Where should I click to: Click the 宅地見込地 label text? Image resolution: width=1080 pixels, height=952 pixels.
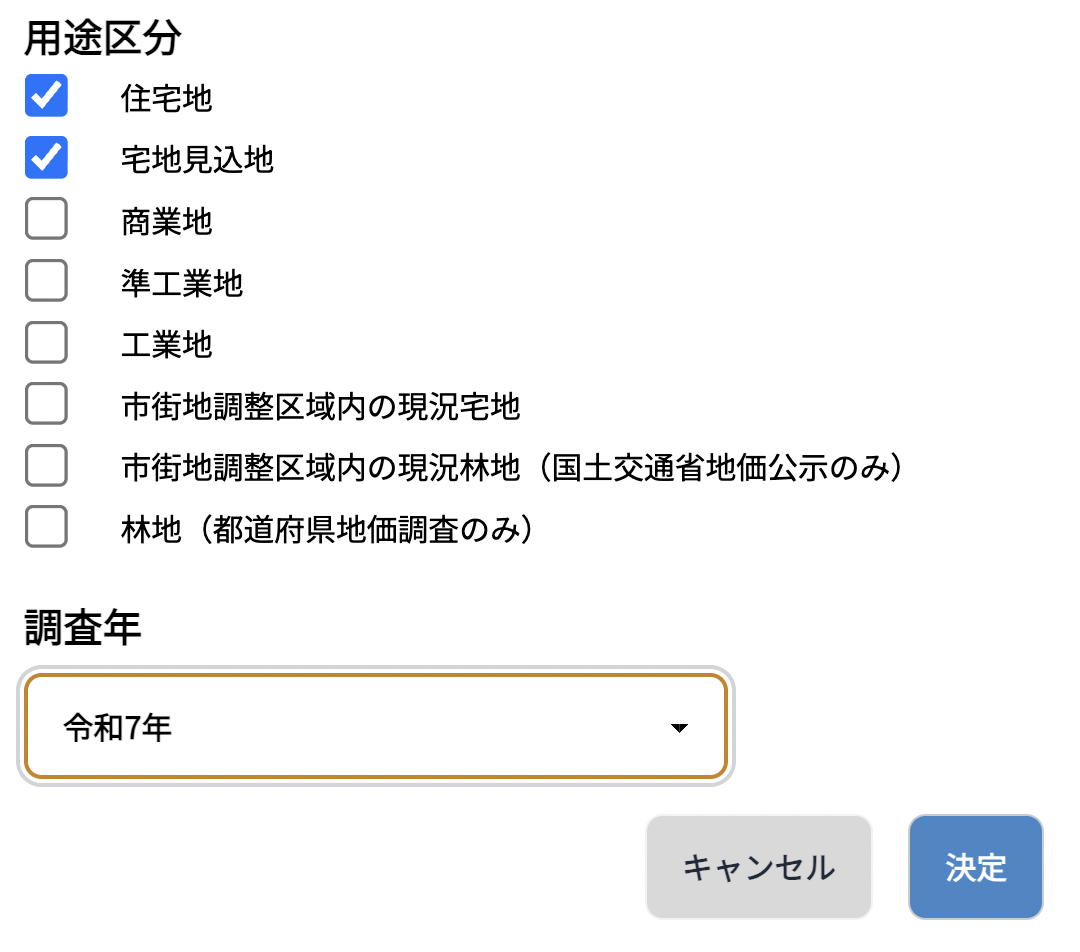[197, 159]
